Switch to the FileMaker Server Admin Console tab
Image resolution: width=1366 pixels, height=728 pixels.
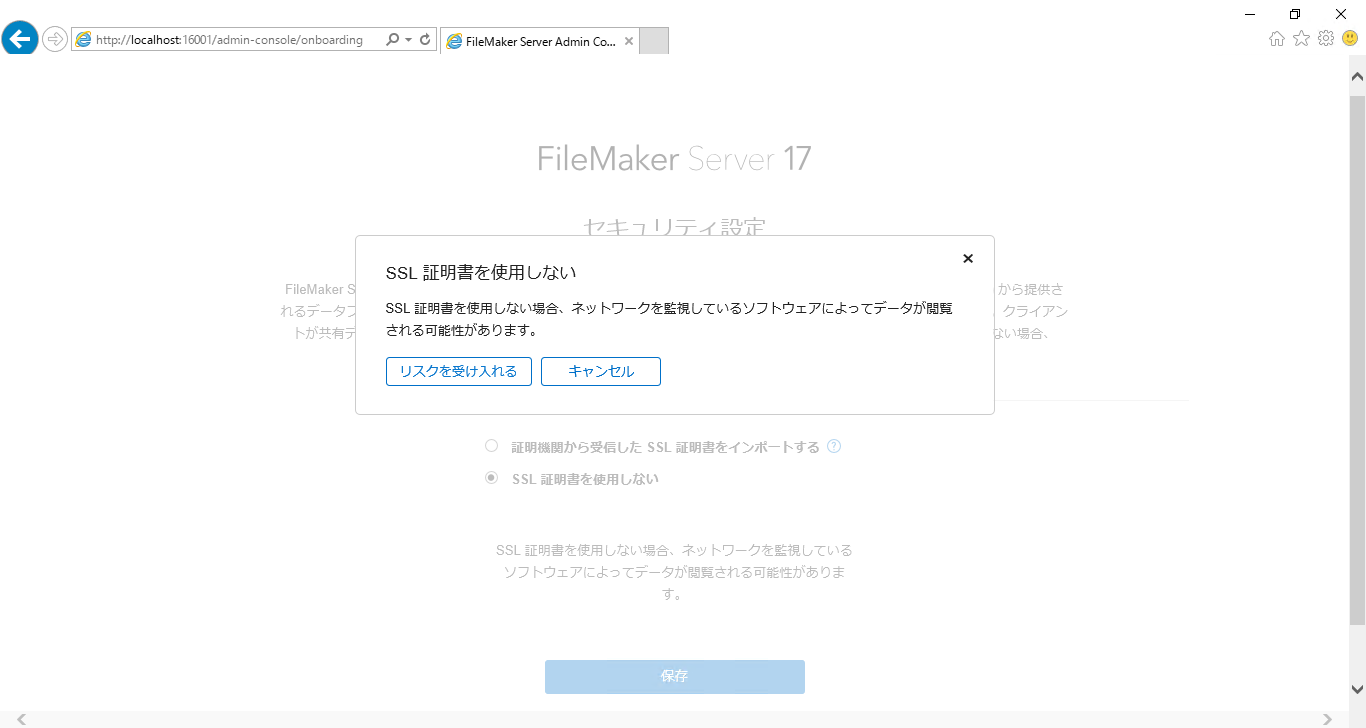click(540, 41)
